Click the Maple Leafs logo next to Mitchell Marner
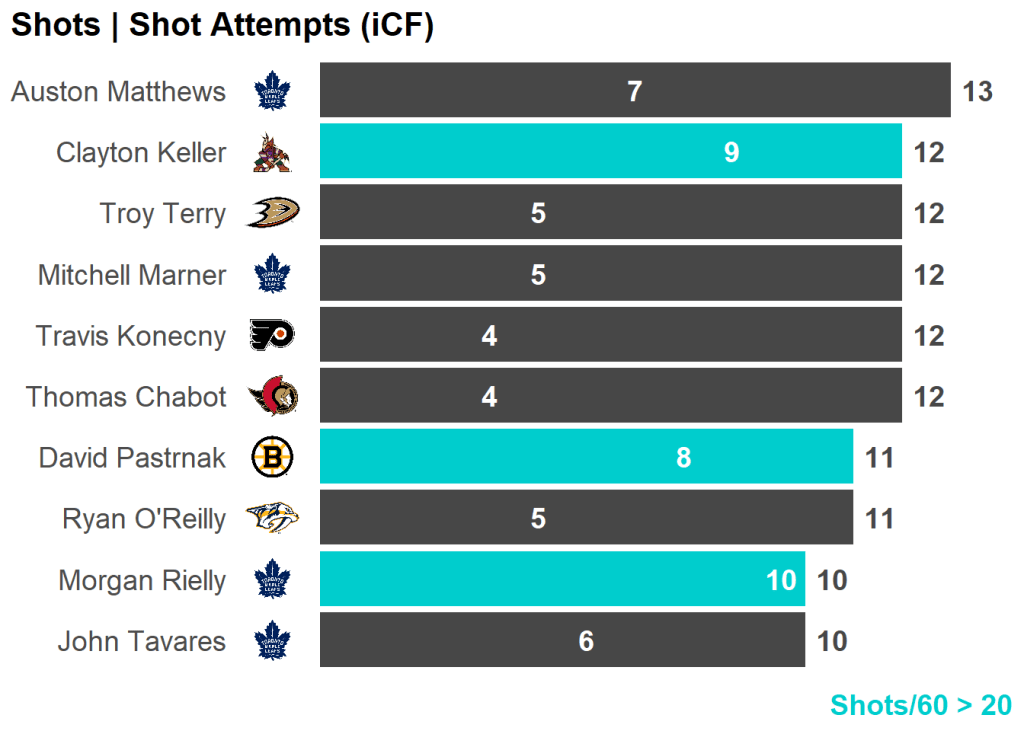Viewport: 1024px width, 731px height. pos(272,275)
